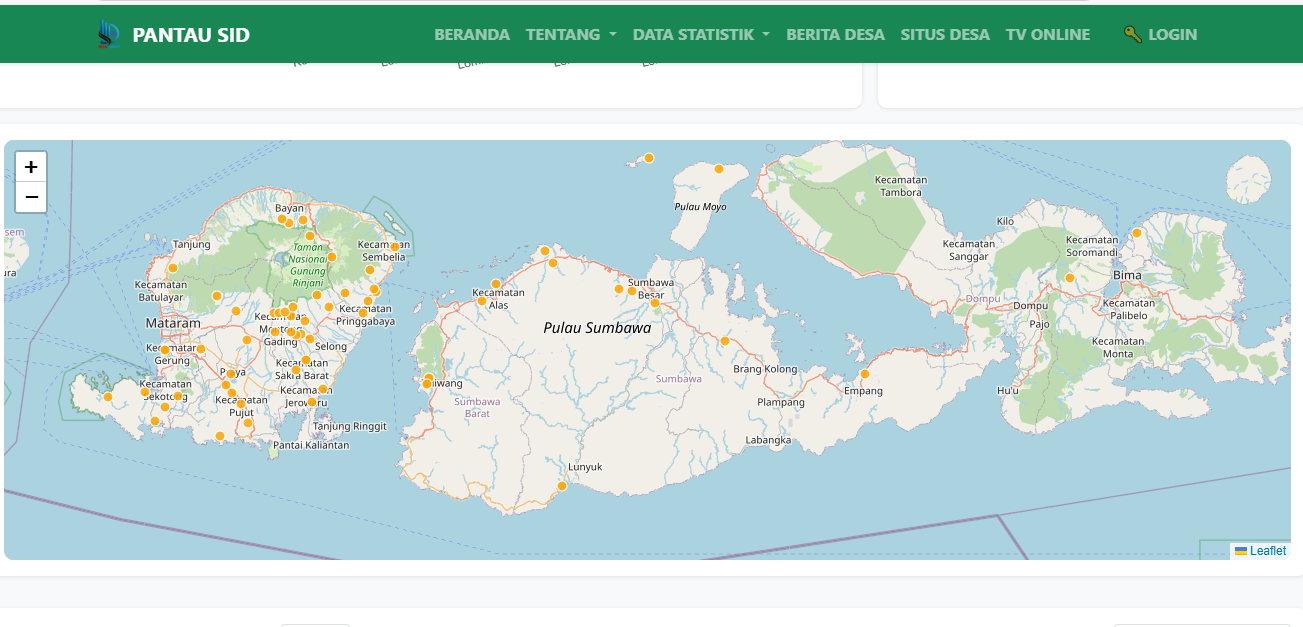Select the marker near Tanjung in Lombok
The height and width of the screenshot is (627, 1303).
tap(173, 267)
